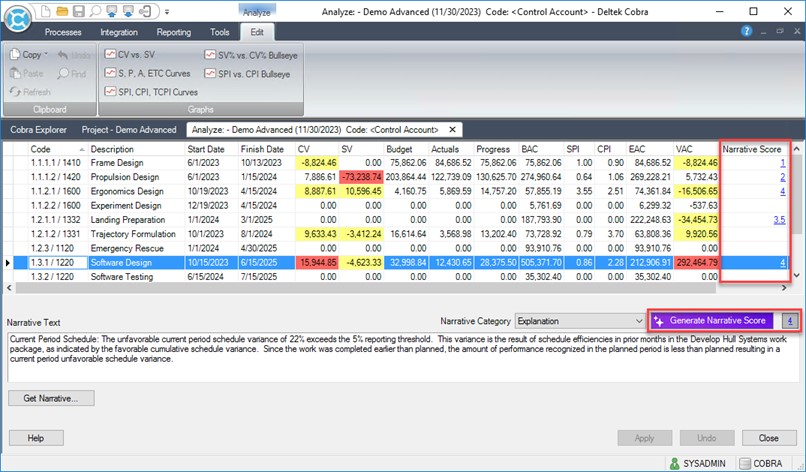806x472 pixels.
Task: Click the magnifier search icon in quick access toolbar
Action: click(93, 11)
